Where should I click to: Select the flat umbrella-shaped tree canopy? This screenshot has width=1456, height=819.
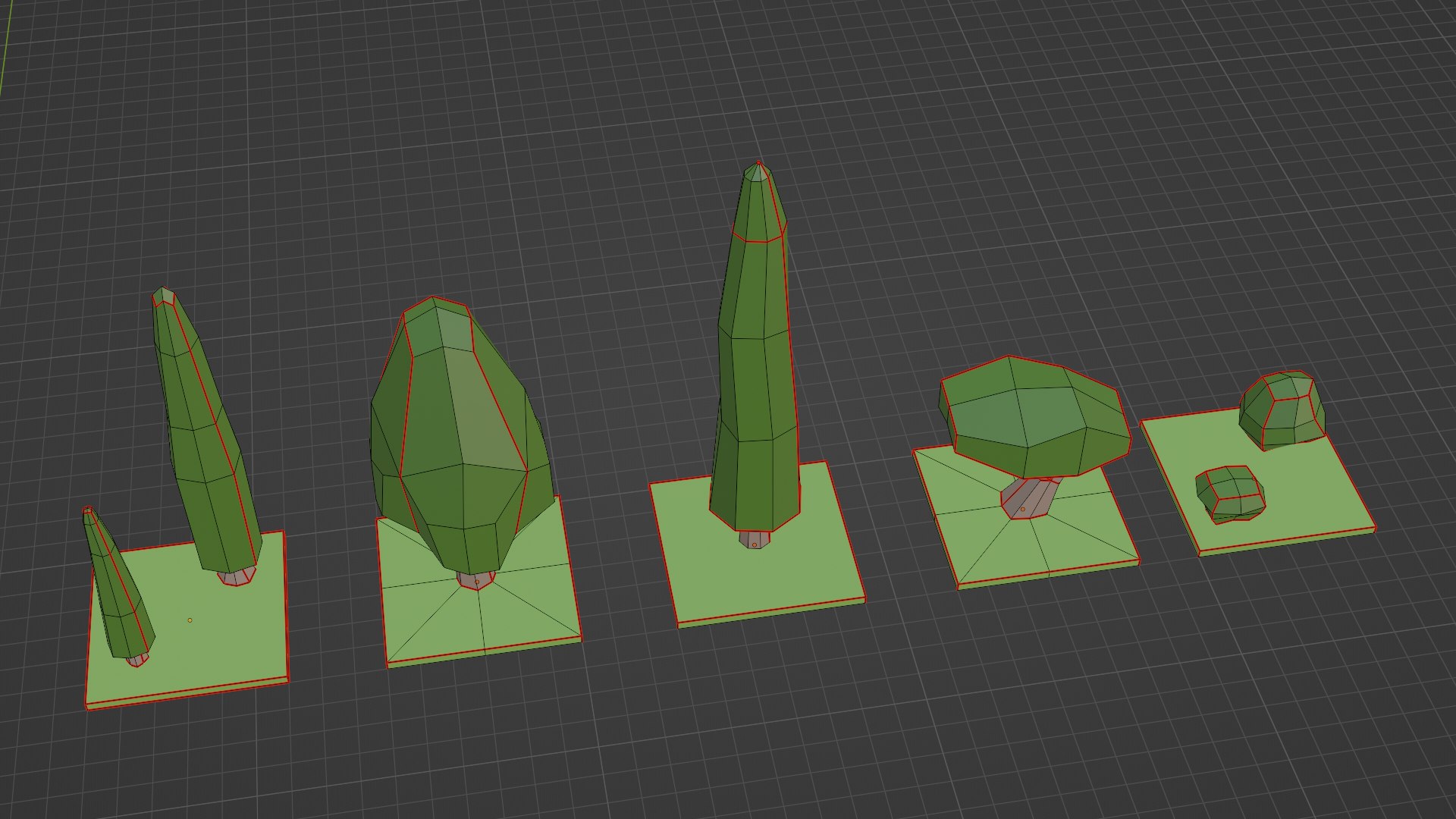coord(1035,417)
